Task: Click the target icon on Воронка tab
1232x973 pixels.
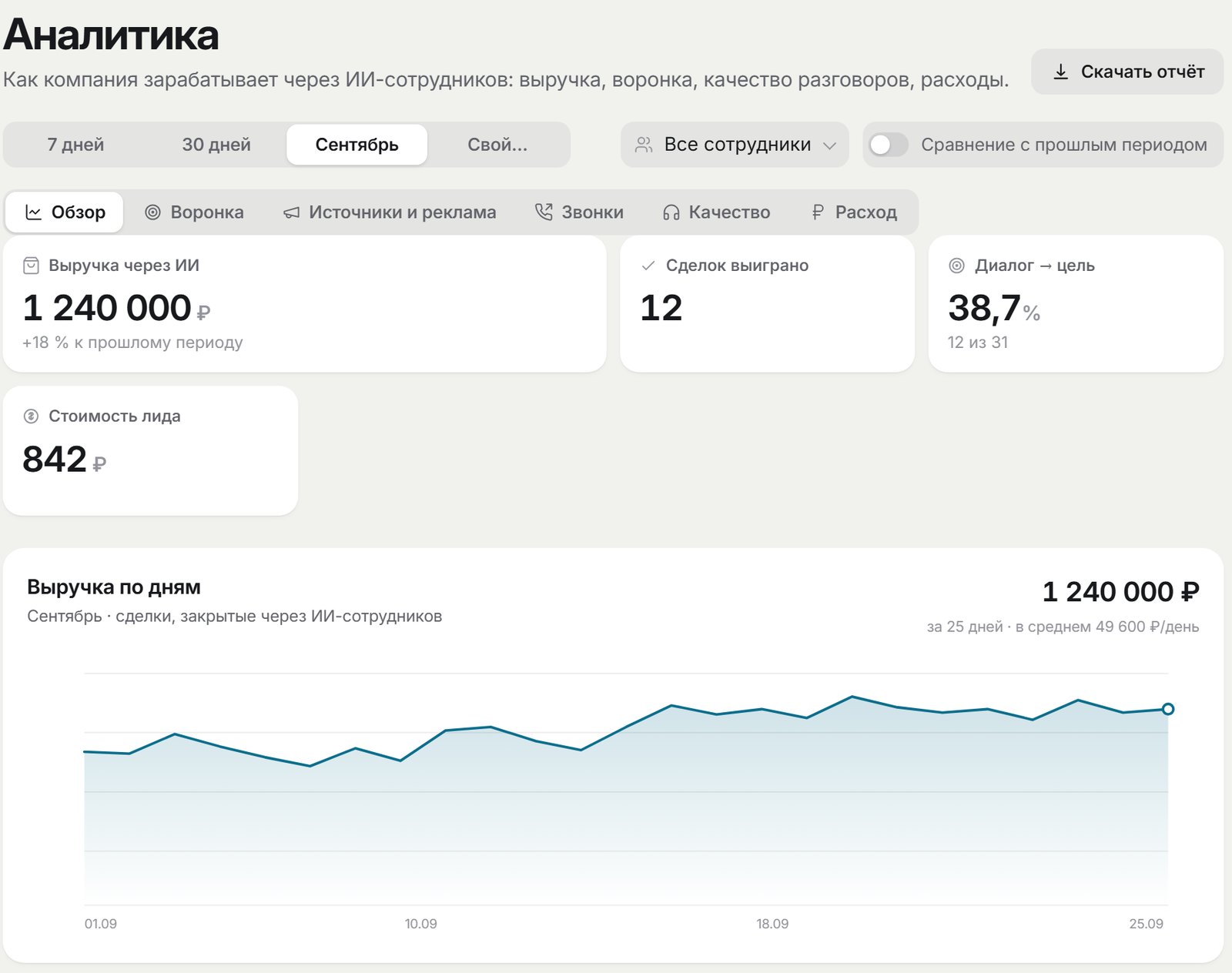Action: pyautogui.click(x=152, y=212)
